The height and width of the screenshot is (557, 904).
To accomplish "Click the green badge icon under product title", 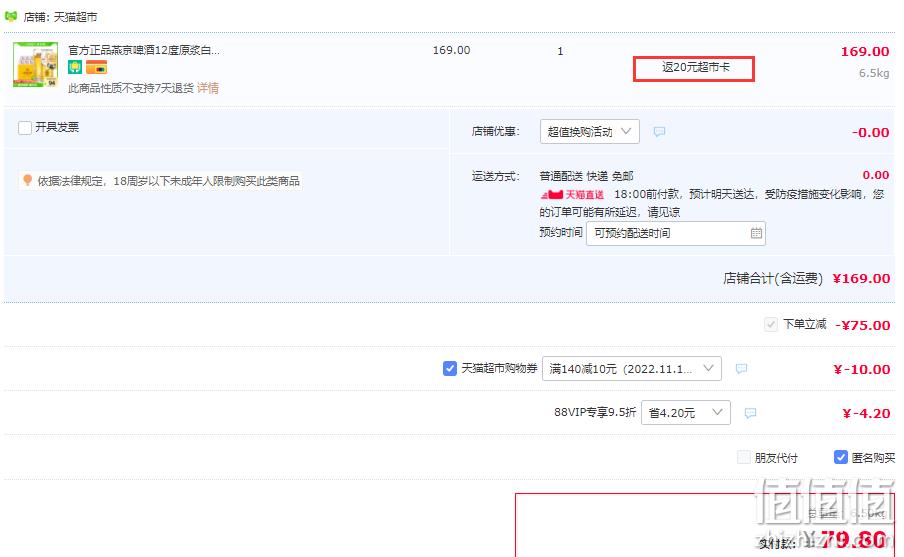I will click(x=75, y=67).
